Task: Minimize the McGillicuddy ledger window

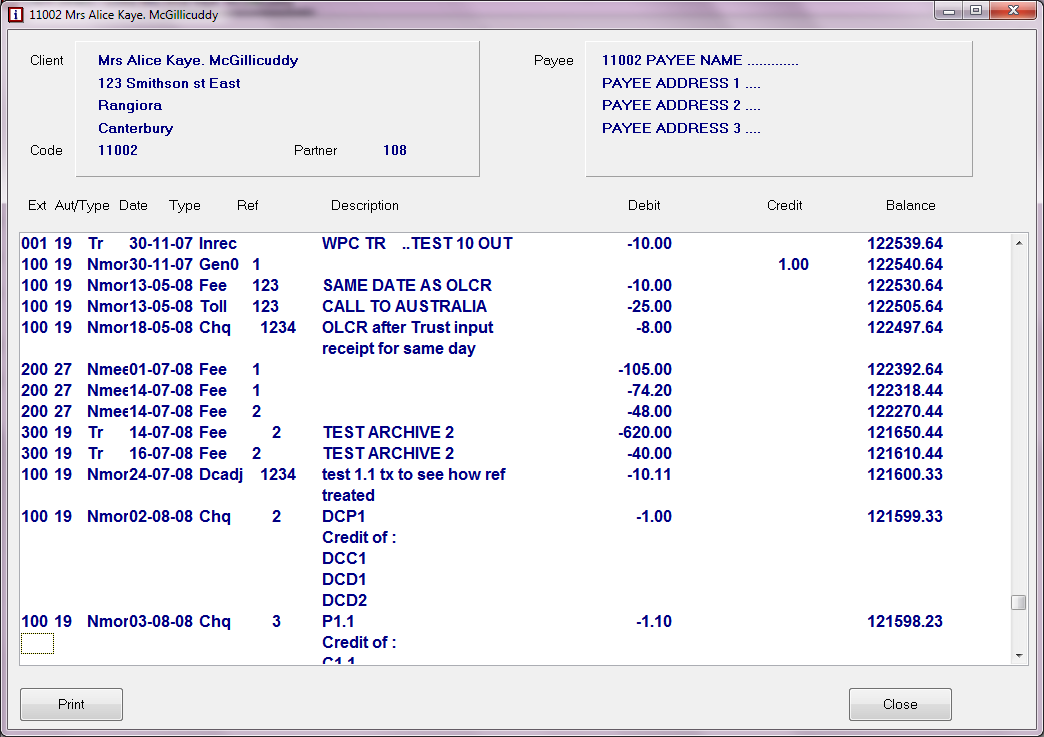Action: (949, 11)
